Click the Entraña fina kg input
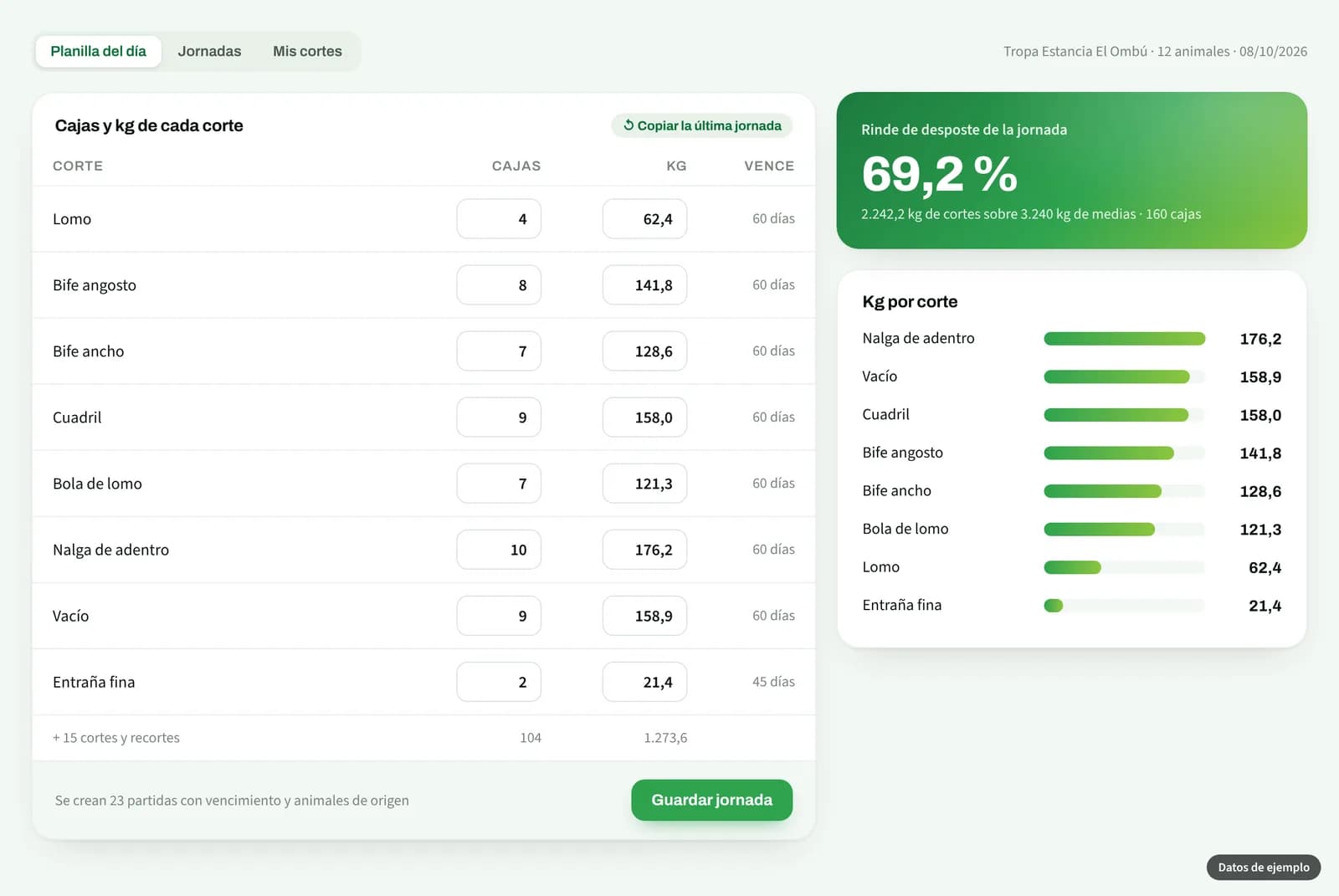The image size is (1339, 896). point(644,681)
